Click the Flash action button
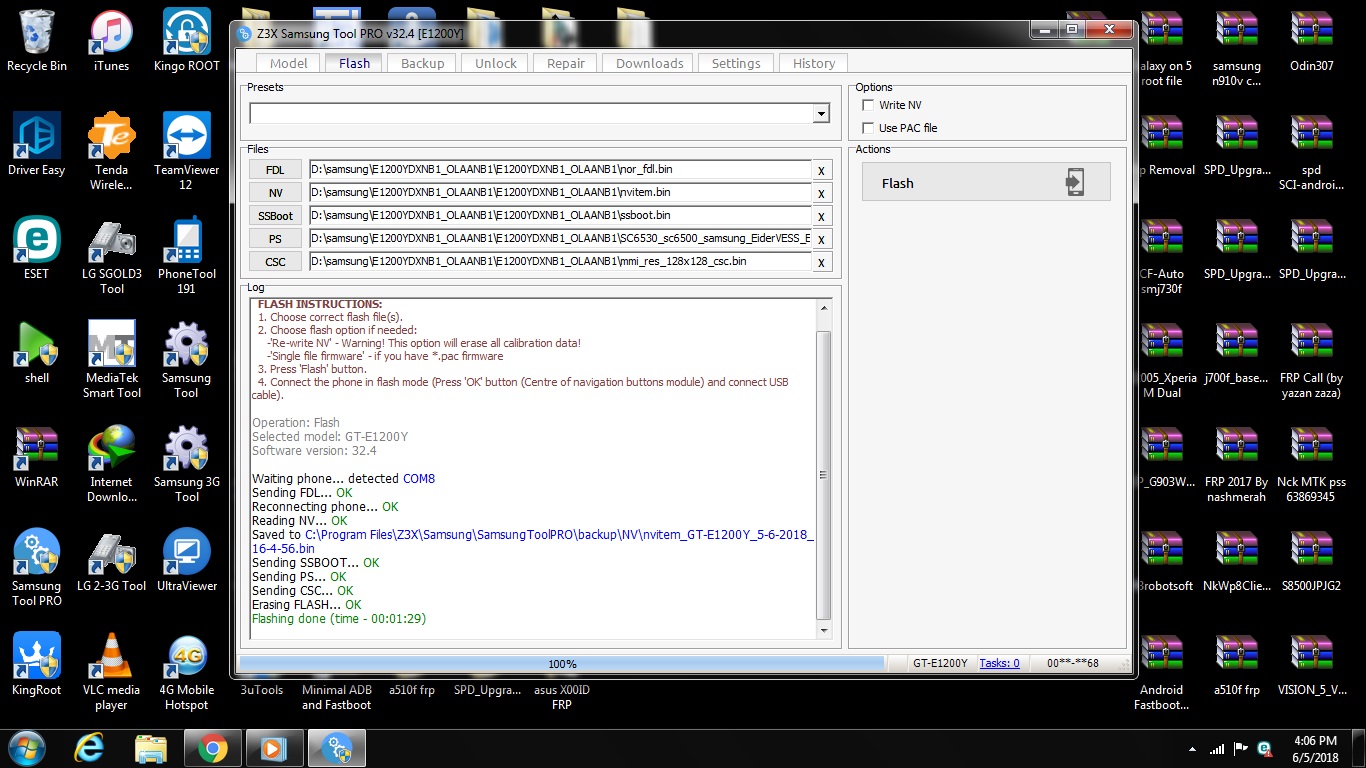This screenshot has height=768, width=1366. pyautogui.click(x=986, y=182)
